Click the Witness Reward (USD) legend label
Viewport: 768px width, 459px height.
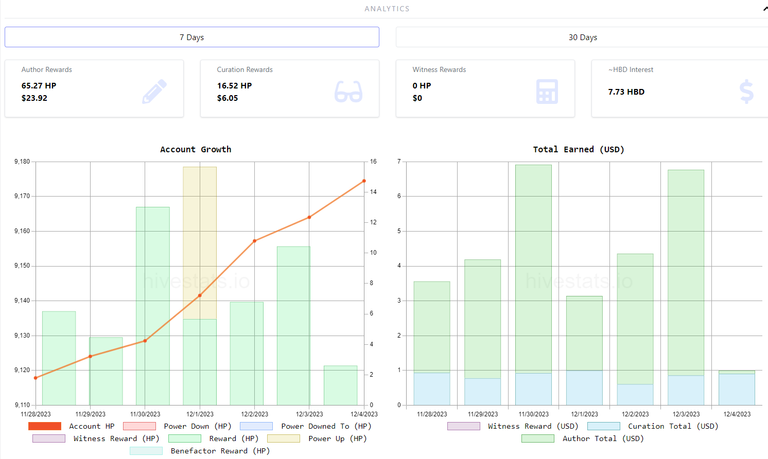point(533,426)
